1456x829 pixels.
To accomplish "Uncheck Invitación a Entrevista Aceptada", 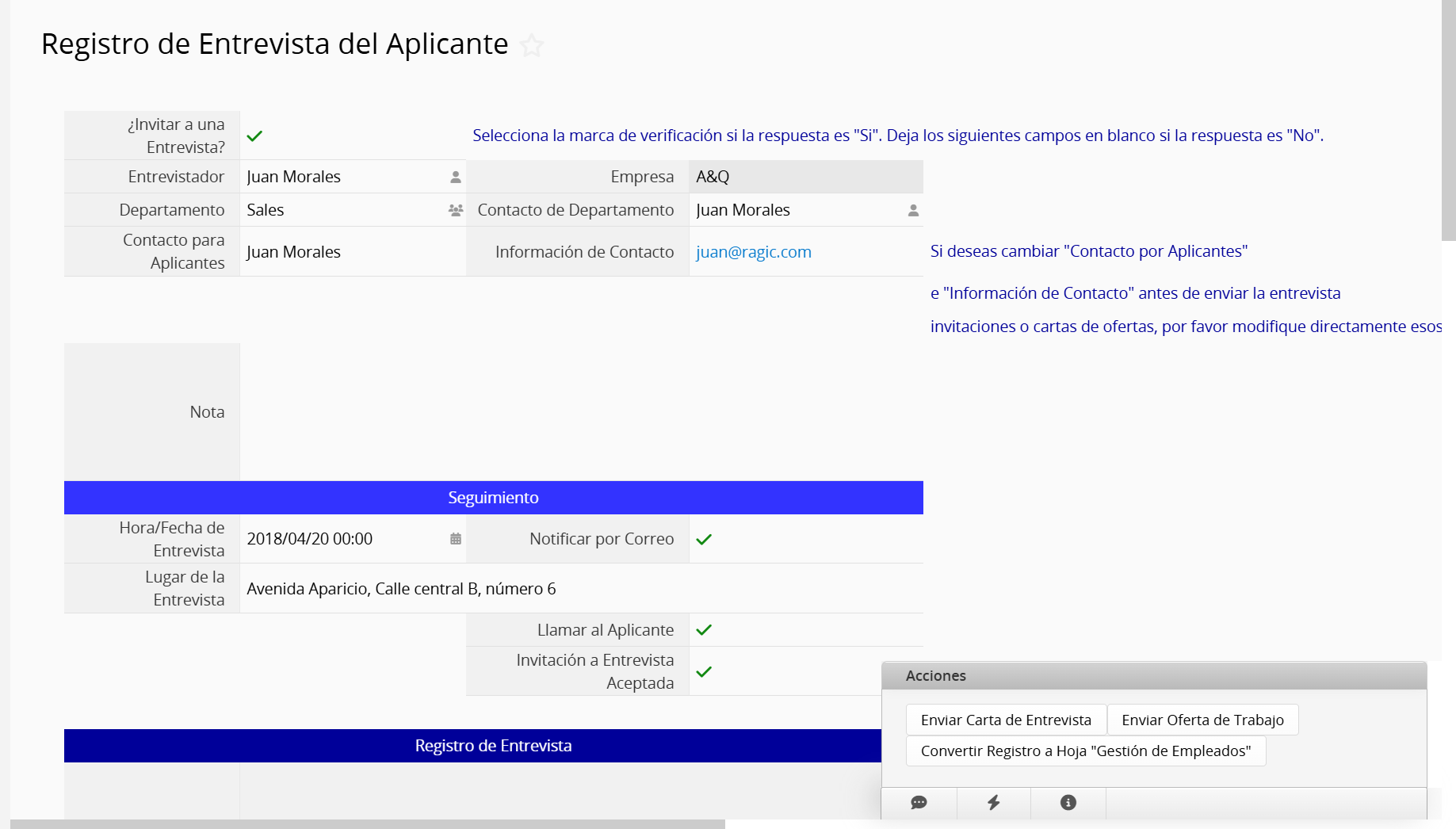I will point(704,671).
